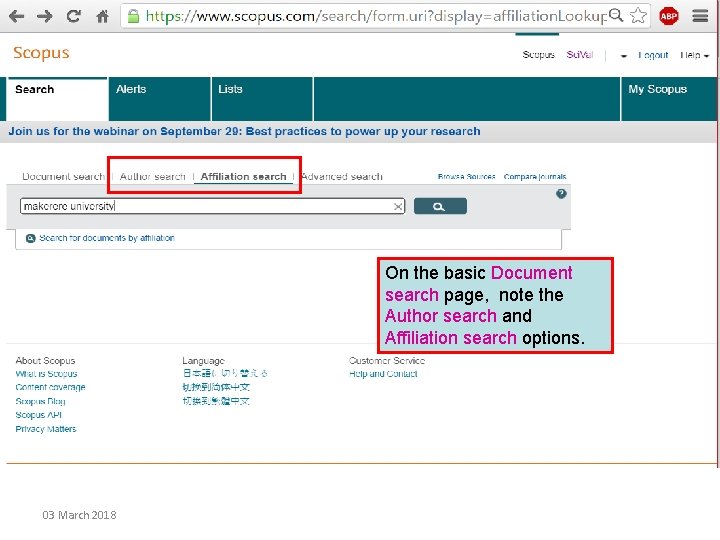Switch to Document search
This screenshot has height=540, width=720.
63,177
